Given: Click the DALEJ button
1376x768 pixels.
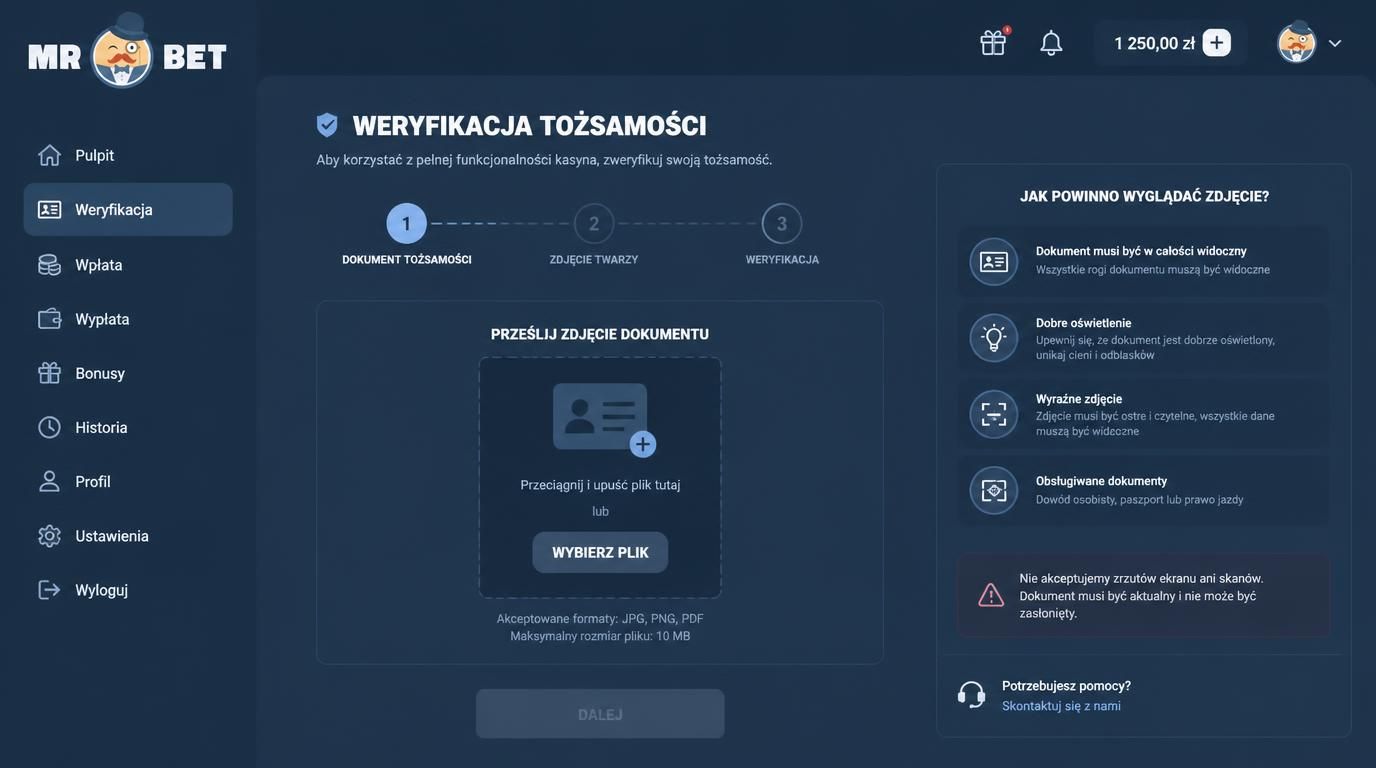Looking at the screenshot, I should coord(600,714).
